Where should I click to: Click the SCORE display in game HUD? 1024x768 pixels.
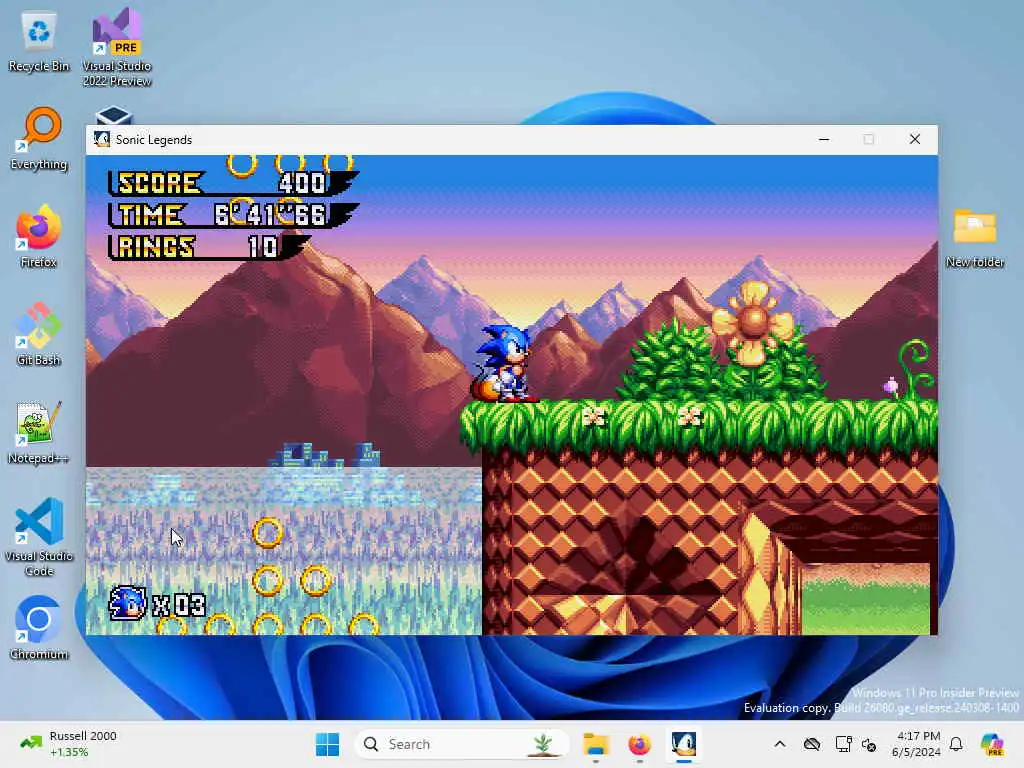coord(232,183)
